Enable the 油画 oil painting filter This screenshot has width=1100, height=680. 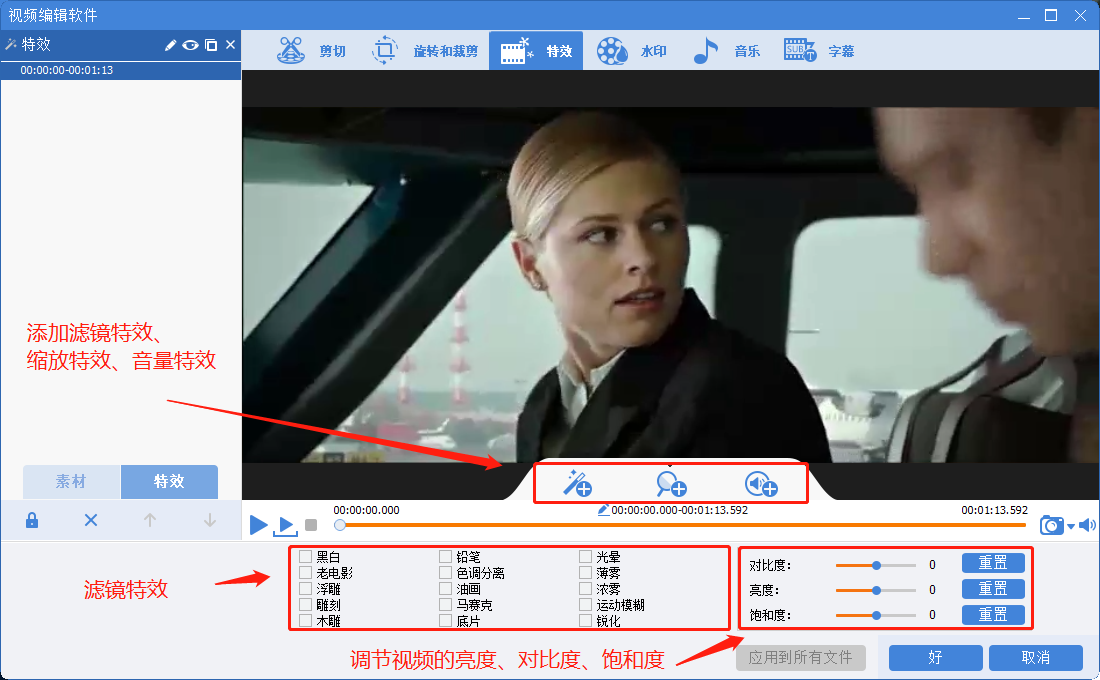tap(445, 589)
